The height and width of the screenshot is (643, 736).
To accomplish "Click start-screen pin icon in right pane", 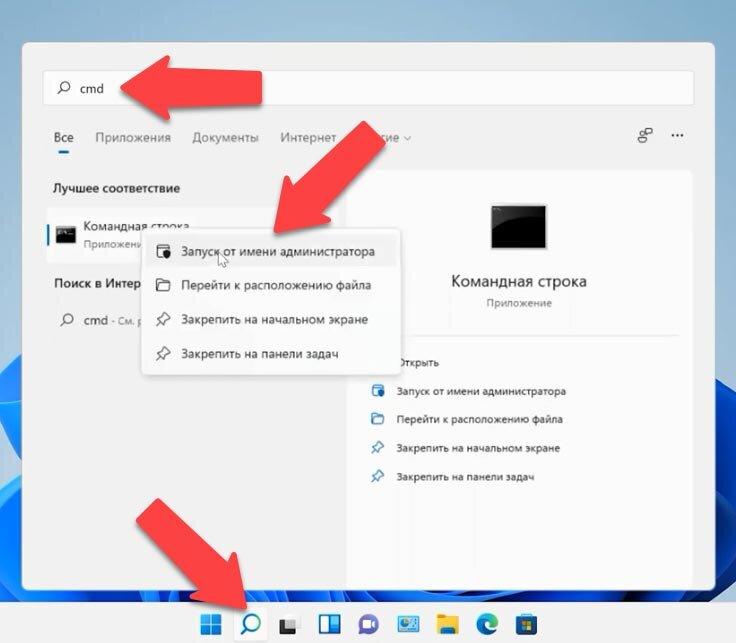I will (x=377, y=448).
